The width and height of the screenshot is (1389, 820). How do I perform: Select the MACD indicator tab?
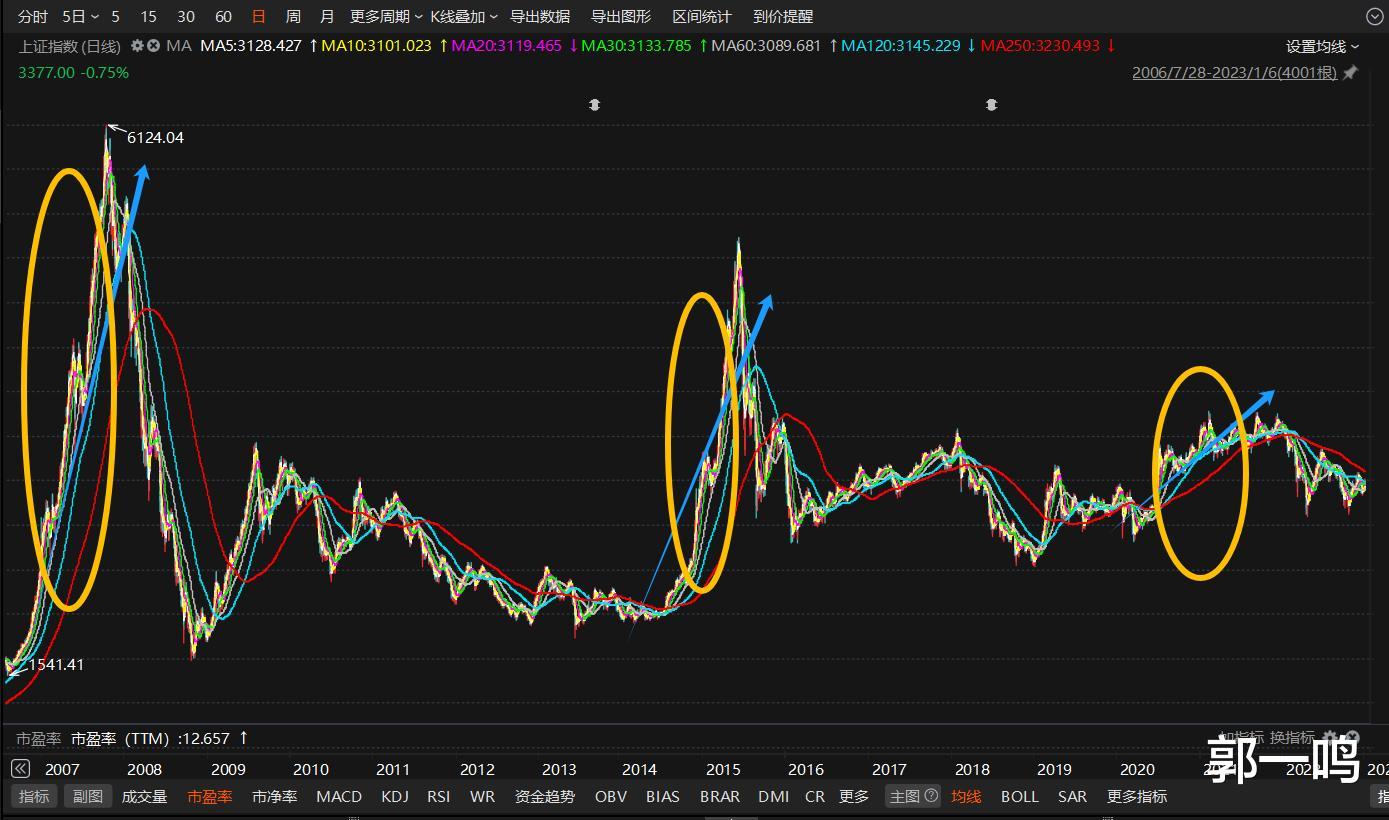tap(339, 796)
